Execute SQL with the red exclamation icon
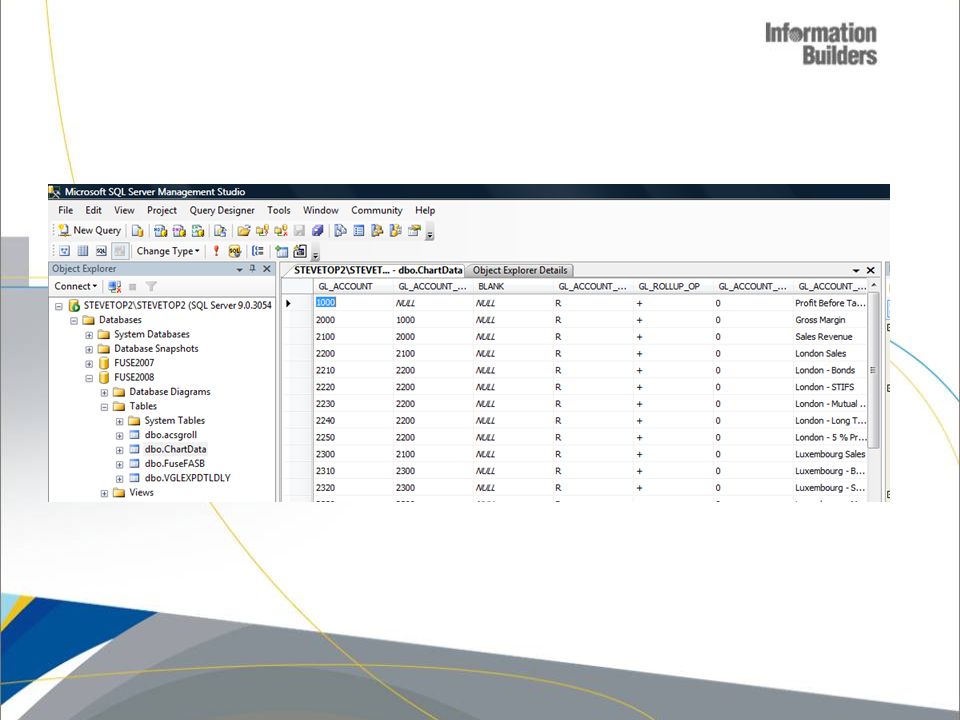 point(216,251)
